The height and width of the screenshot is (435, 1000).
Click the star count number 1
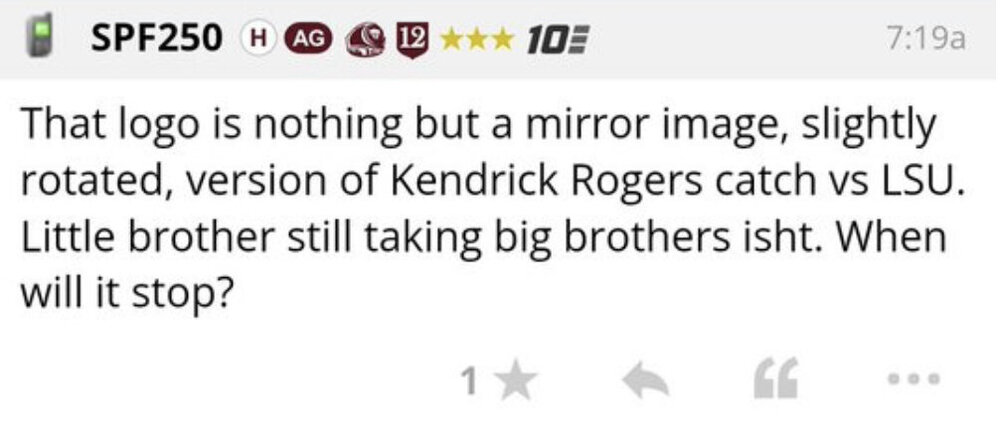(467, 380)
